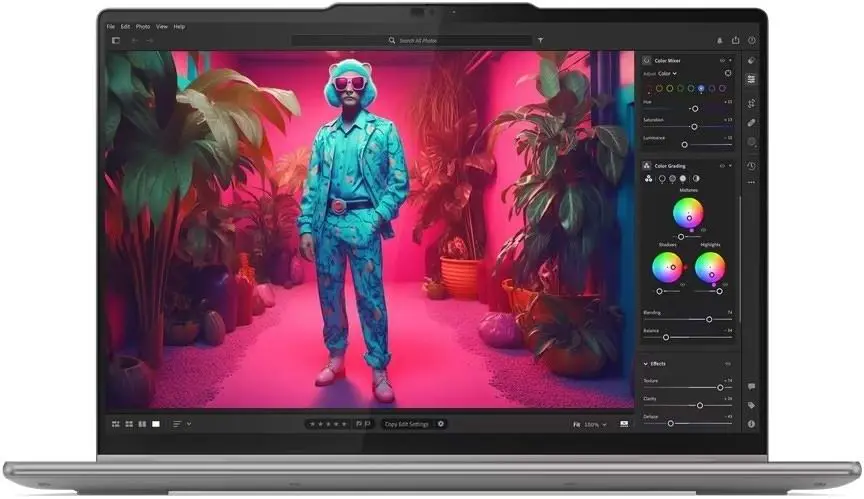
Task: Click the Search All Photos field
Action: [x=412, y=40]
